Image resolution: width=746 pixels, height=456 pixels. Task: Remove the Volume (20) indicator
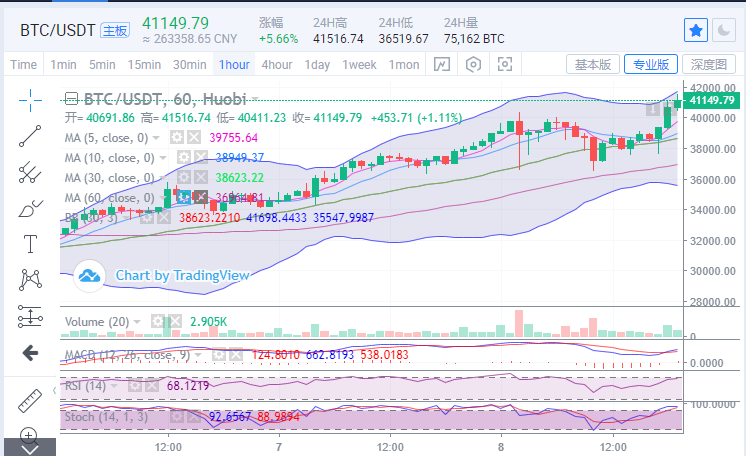175,321
